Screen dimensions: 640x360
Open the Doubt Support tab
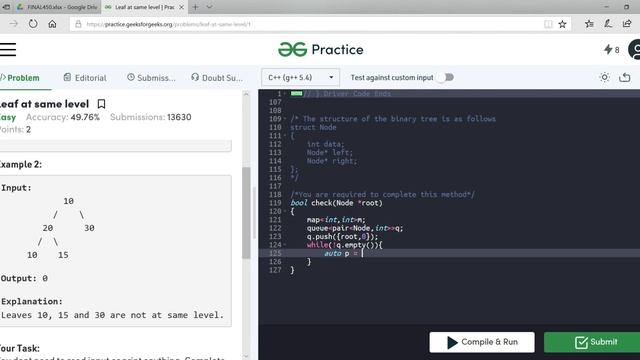click(x=217, y=78)
